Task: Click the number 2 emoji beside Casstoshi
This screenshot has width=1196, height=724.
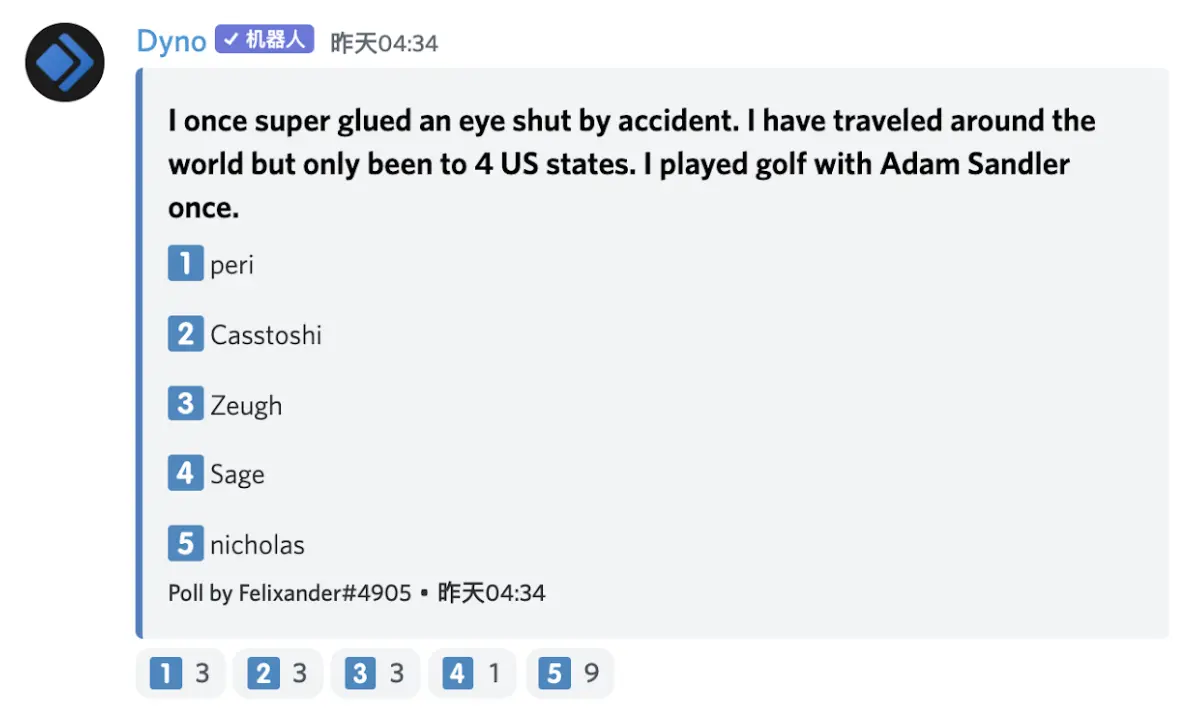Action: (x=185, y=333)
